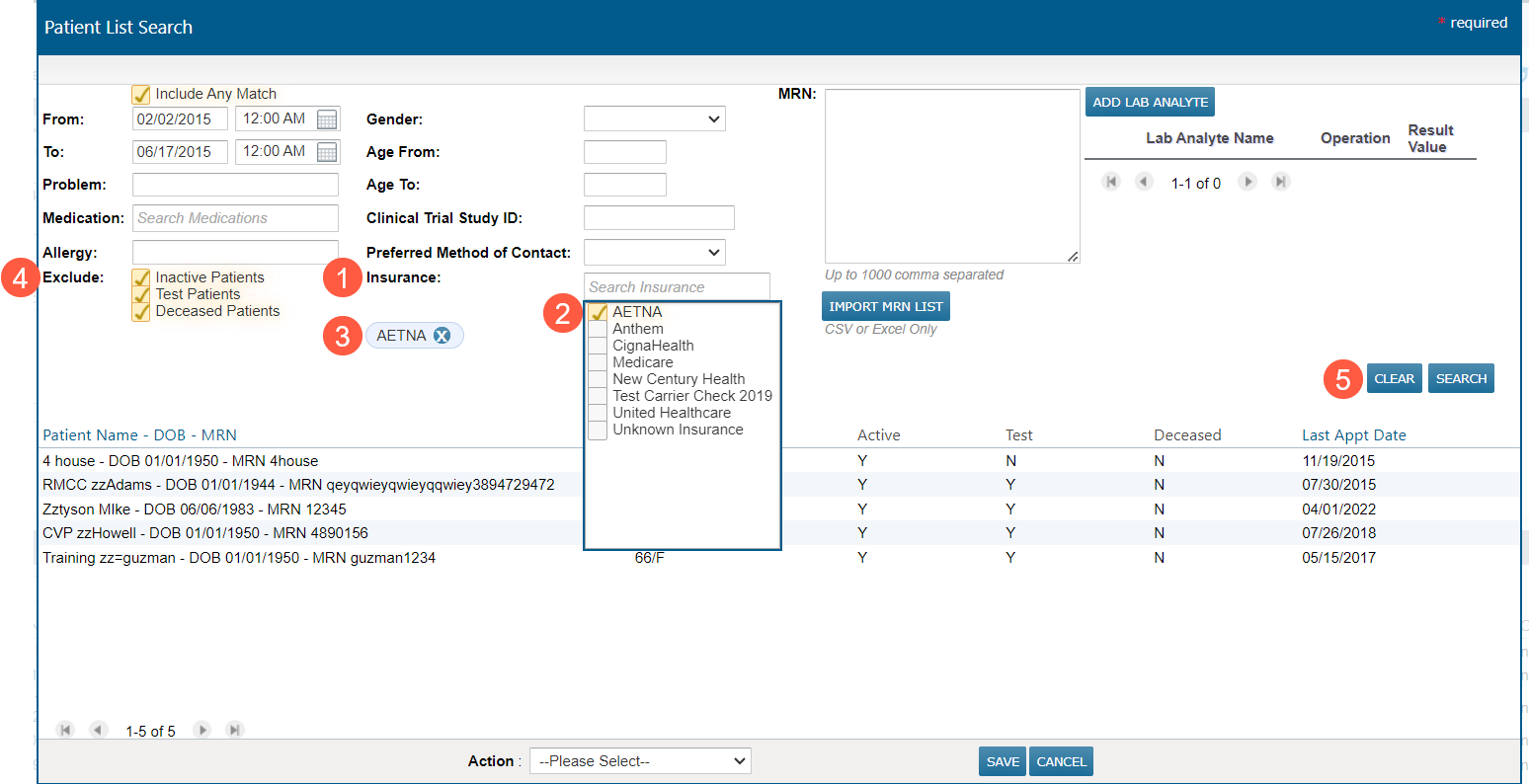Uncheck Exclude Inactive Patients
This screenshot has width=1529, height=784.
141,278
